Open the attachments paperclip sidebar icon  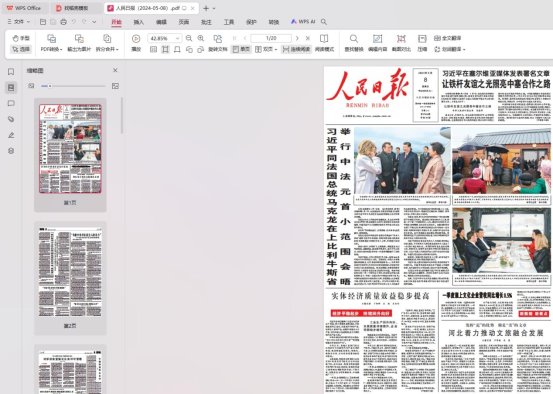point(11,119)
